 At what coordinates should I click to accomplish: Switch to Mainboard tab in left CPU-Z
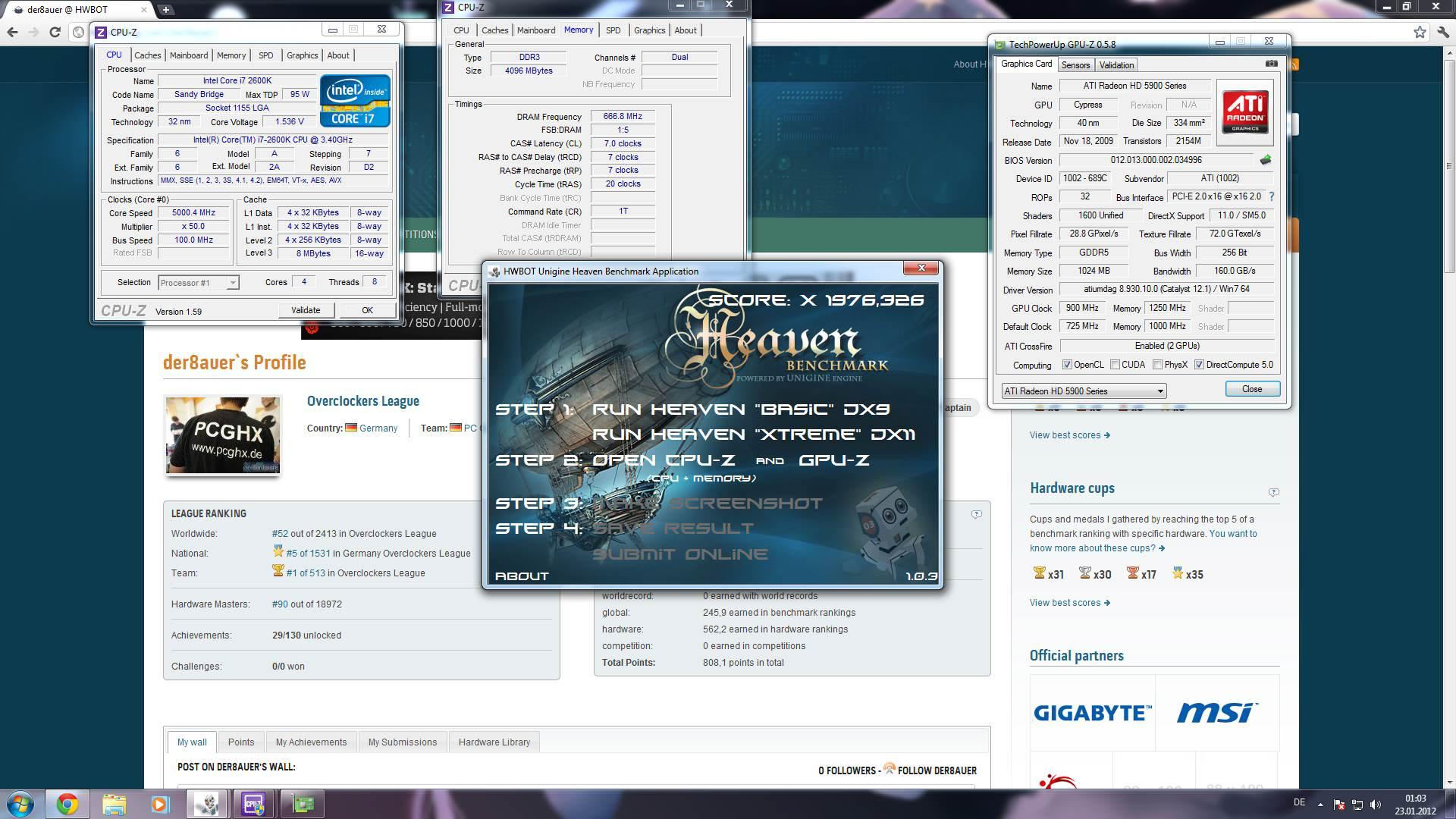pyautogui.click(x=189, y=55)
